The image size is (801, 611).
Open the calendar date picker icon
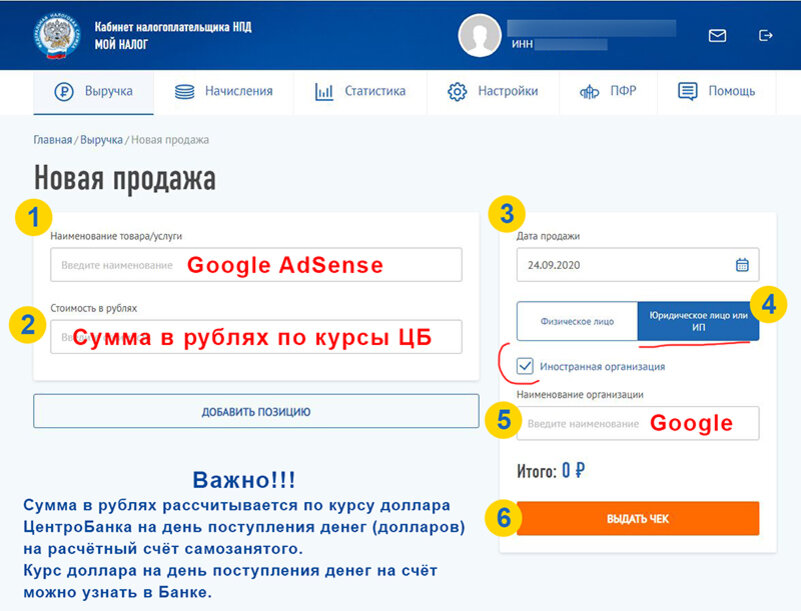[x=742, y=265]
